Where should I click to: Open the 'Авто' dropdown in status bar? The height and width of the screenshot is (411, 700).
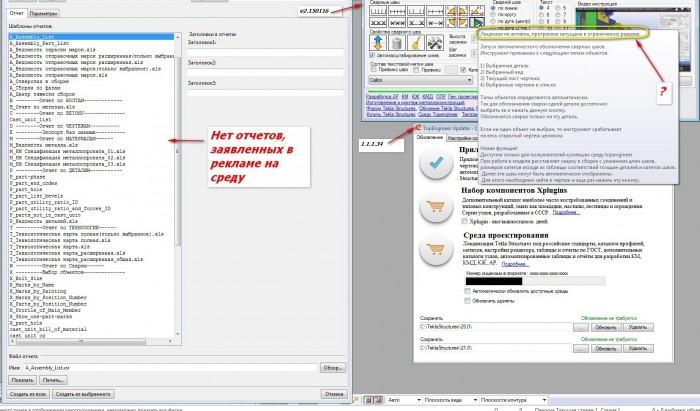(x=404, y=400)
